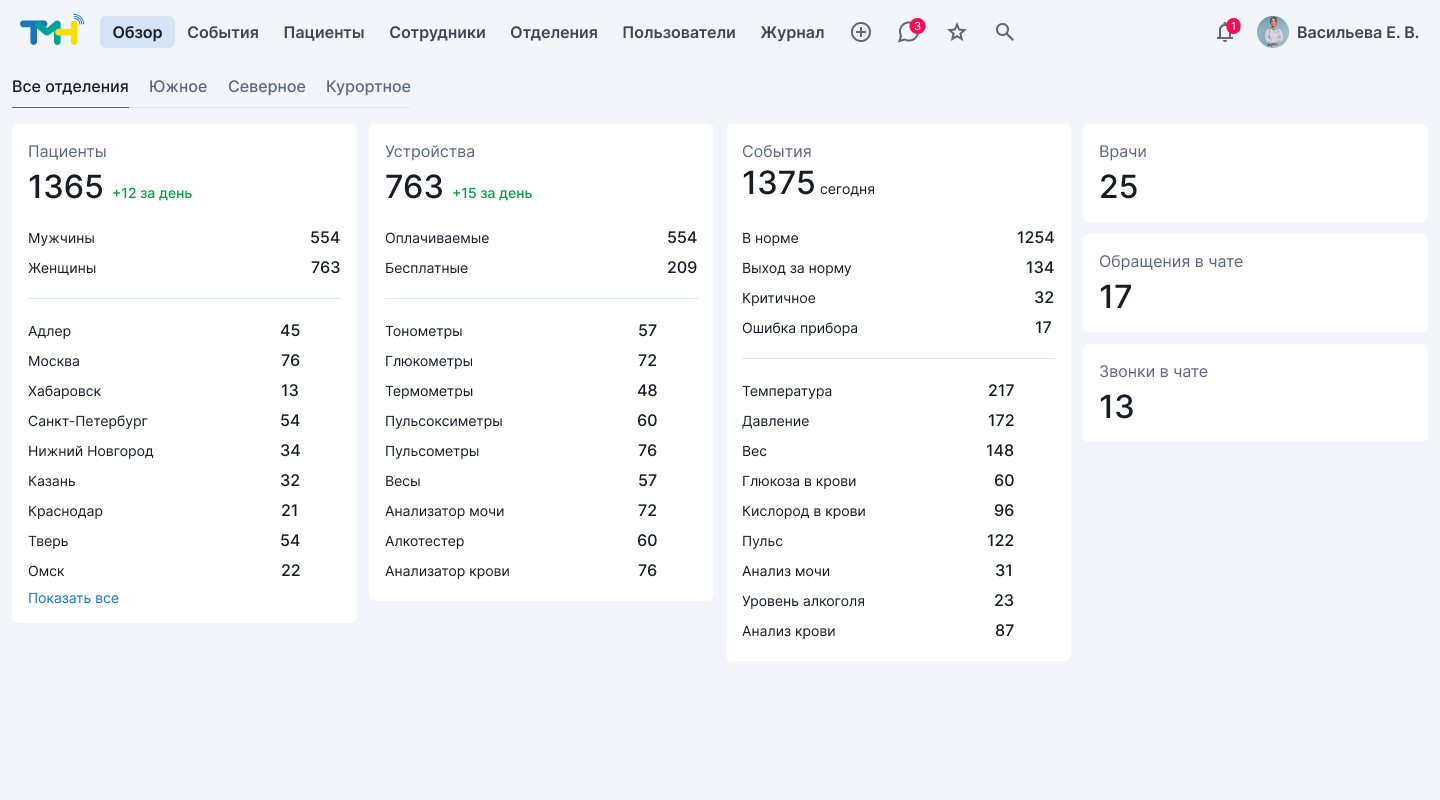Image resolution: width=1440 pixels, height=800 pixels.
Task: Click the Мужчины row
Action: (184, 238)
